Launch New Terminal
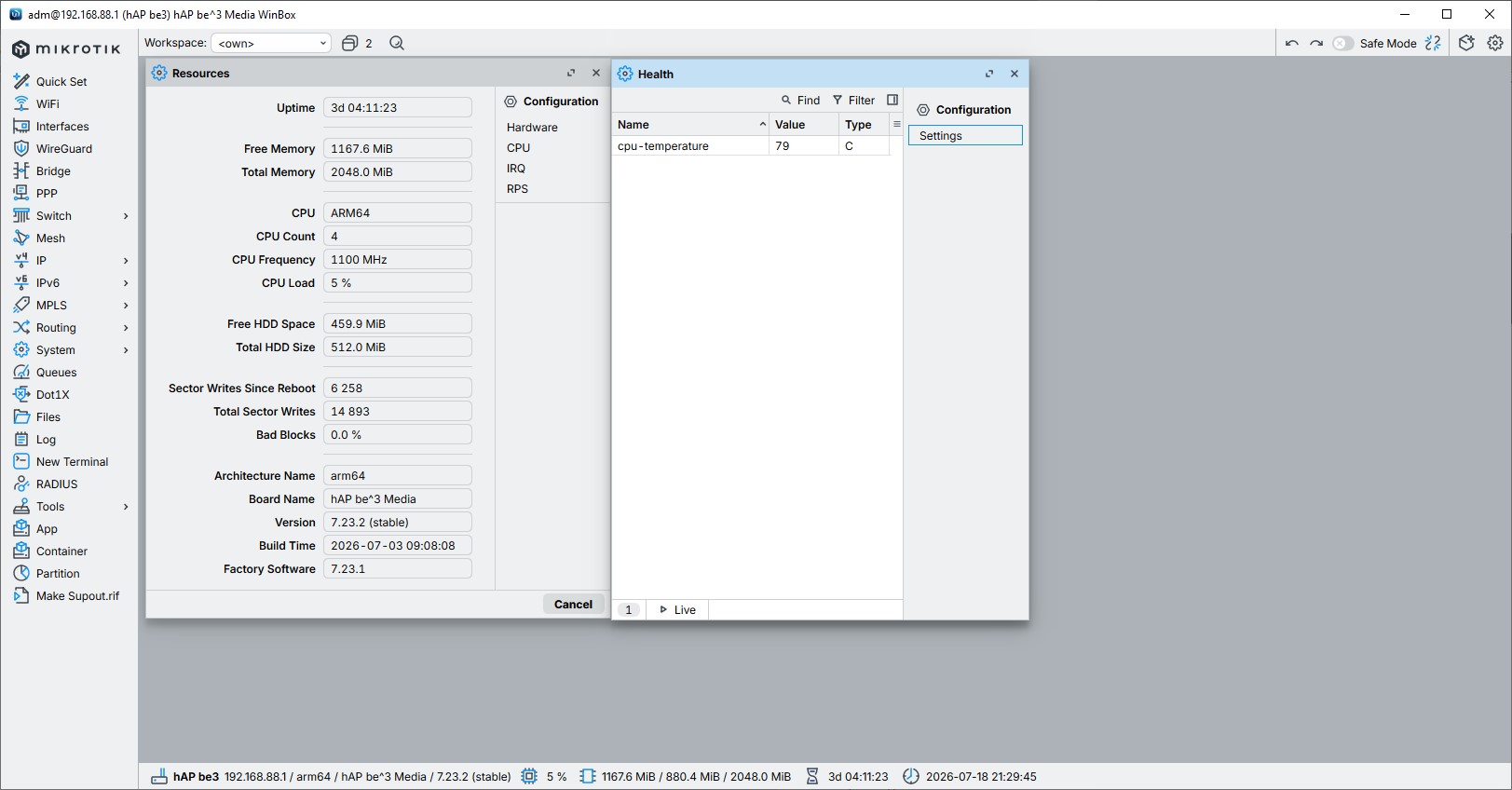This screenshot has width=1512, height=790. [72, 461]
